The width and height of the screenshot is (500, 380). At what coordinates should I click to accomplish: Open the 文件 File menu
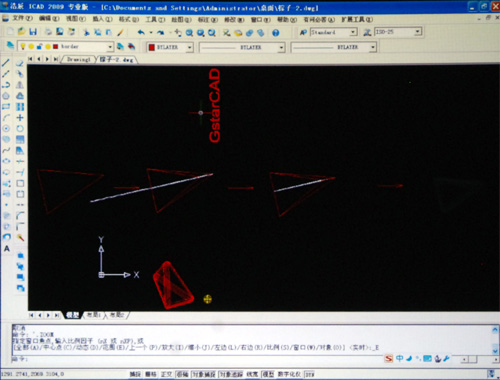(22, 19)
